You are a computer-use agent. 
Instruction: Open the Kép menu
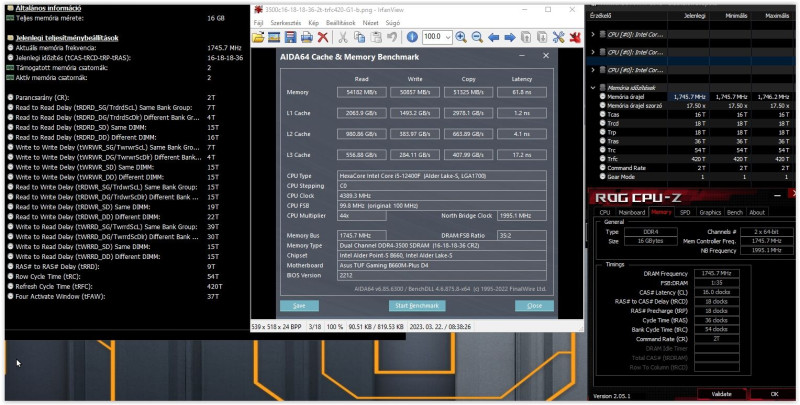(x=314, y=23)
